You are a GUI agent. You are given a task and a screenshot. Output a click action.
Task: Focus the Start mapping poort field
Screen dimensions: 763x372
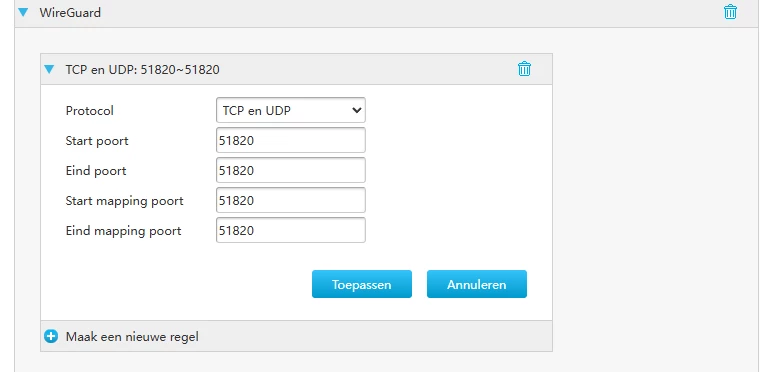pos(291,201)
